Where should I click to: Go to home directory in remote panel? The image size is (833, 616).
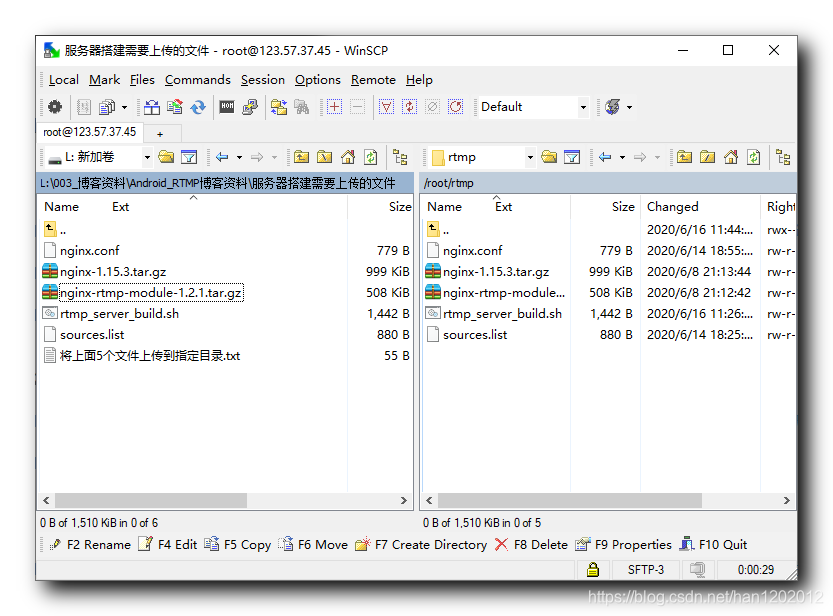[731, 157]
